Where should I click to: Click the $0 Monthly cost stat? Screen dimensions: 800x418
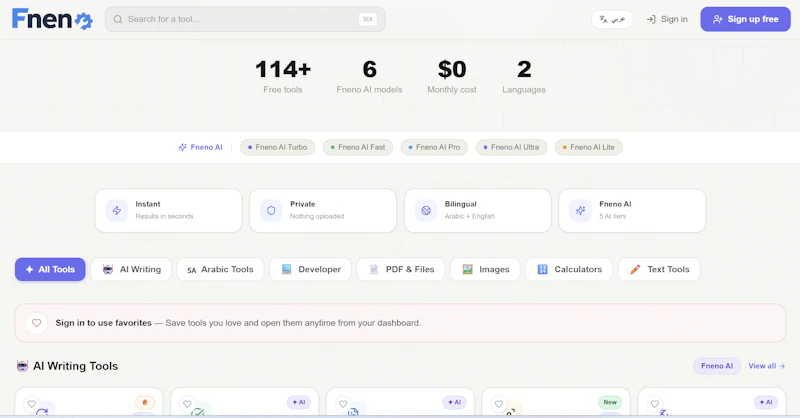(452, 76)
